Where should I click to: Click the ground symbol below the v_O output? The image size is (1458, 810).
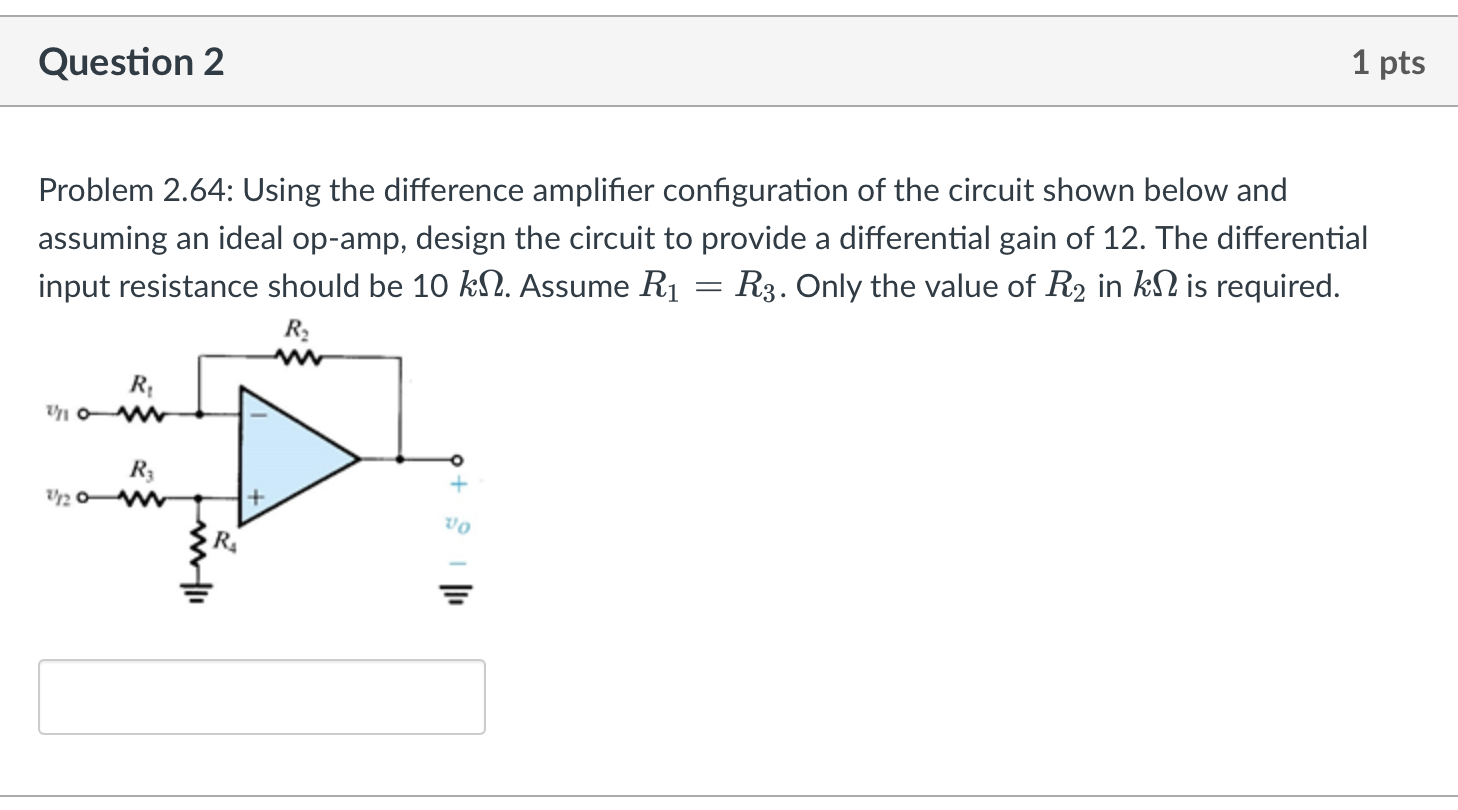pos(456,592)
